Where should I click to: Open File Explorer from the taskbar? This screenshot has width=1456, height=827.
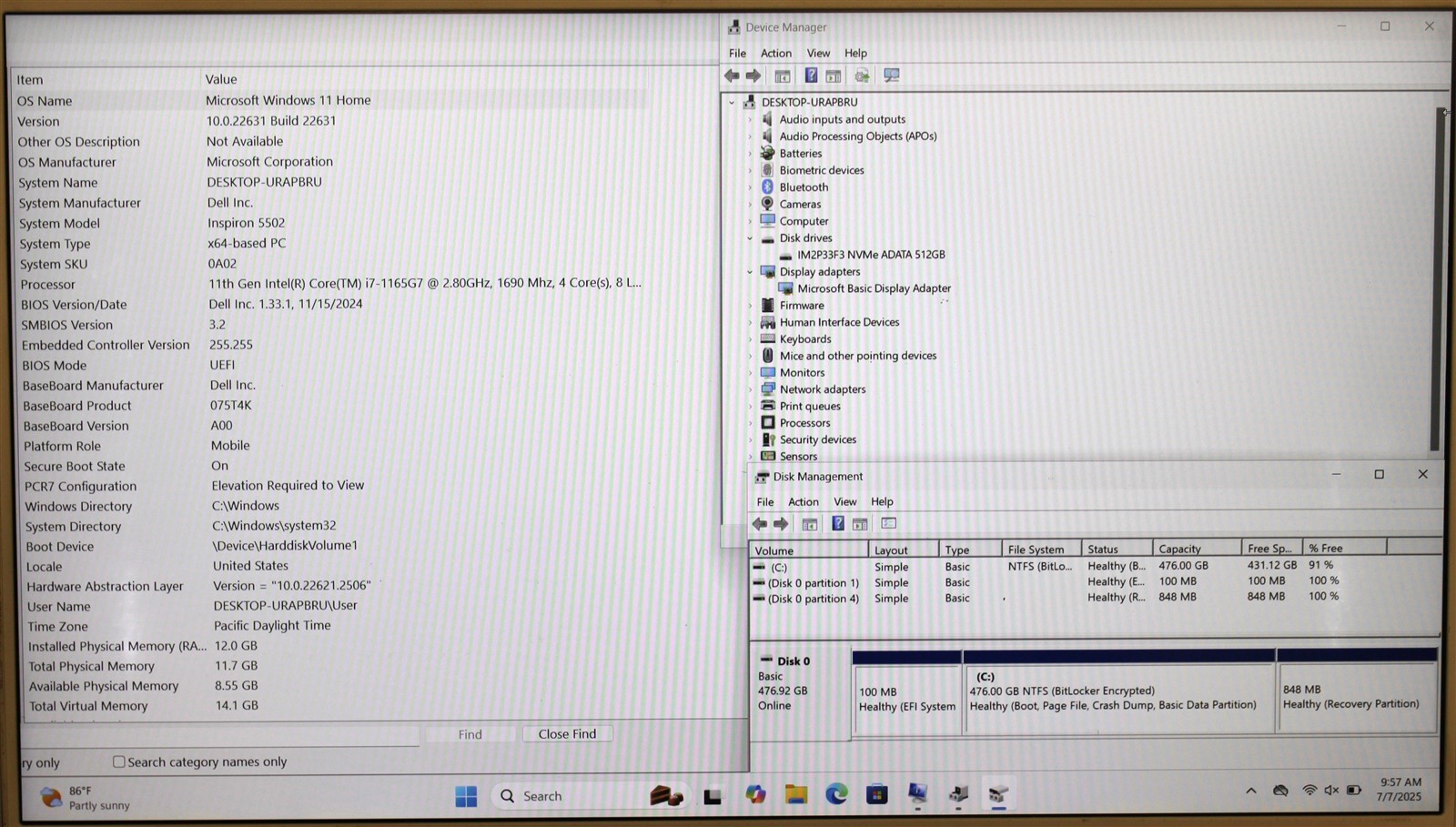coord(796,795)
